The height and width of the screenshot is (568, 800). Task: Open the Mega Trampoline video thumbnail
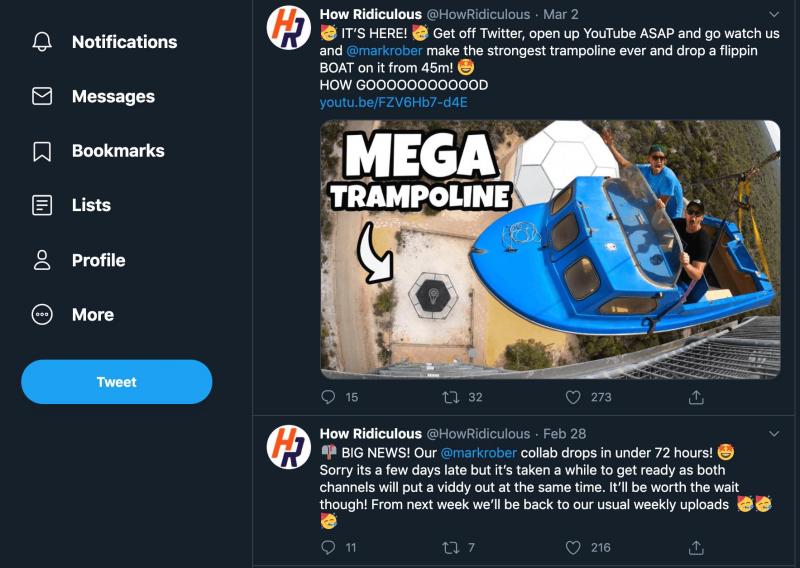click(x=550, y=250)
